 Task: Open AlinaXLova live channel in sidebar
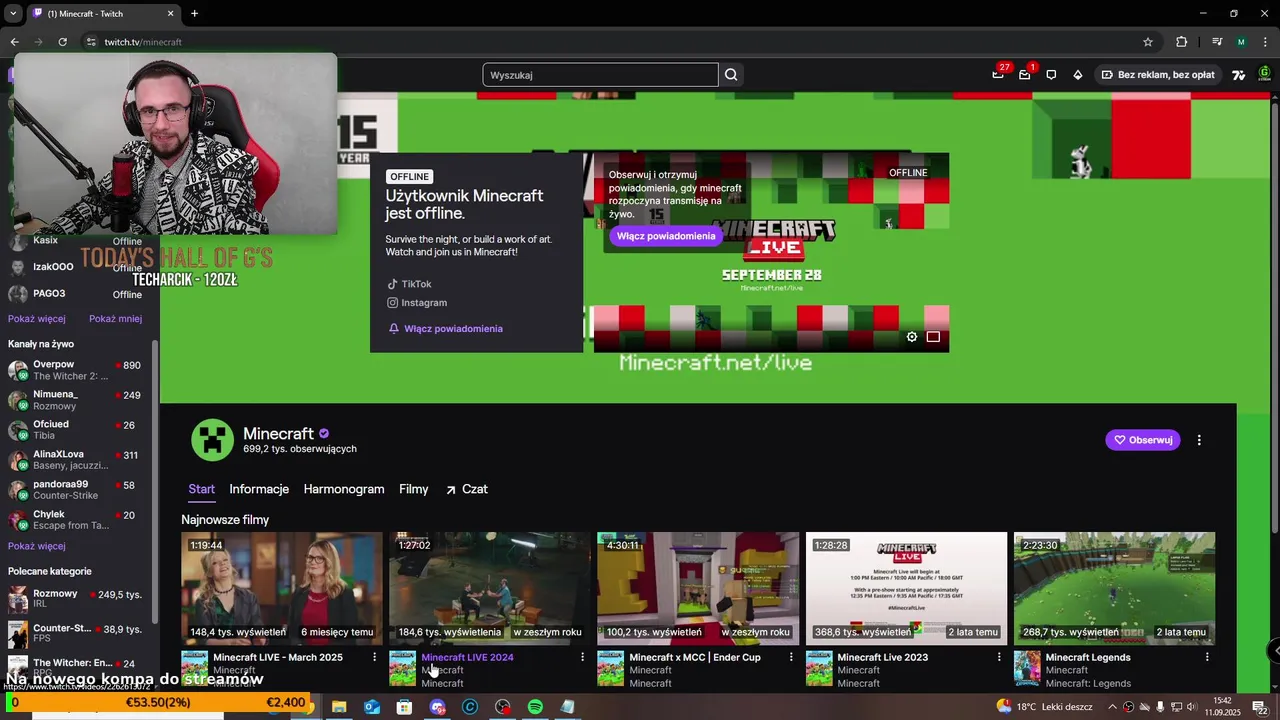[75, 460]
